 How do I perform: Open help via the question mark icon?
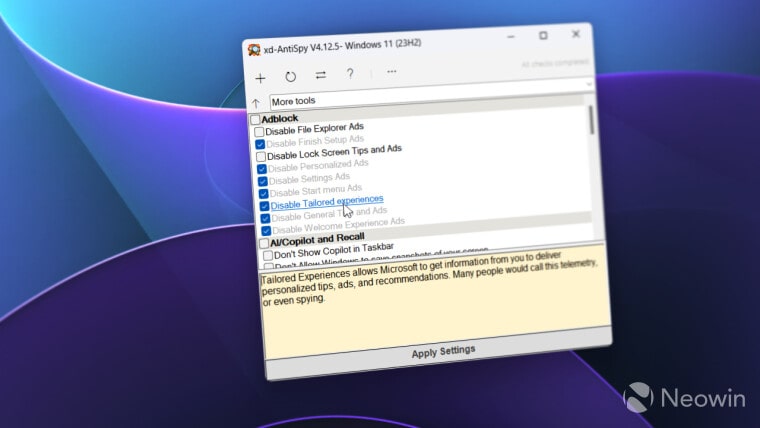(350, 74)
